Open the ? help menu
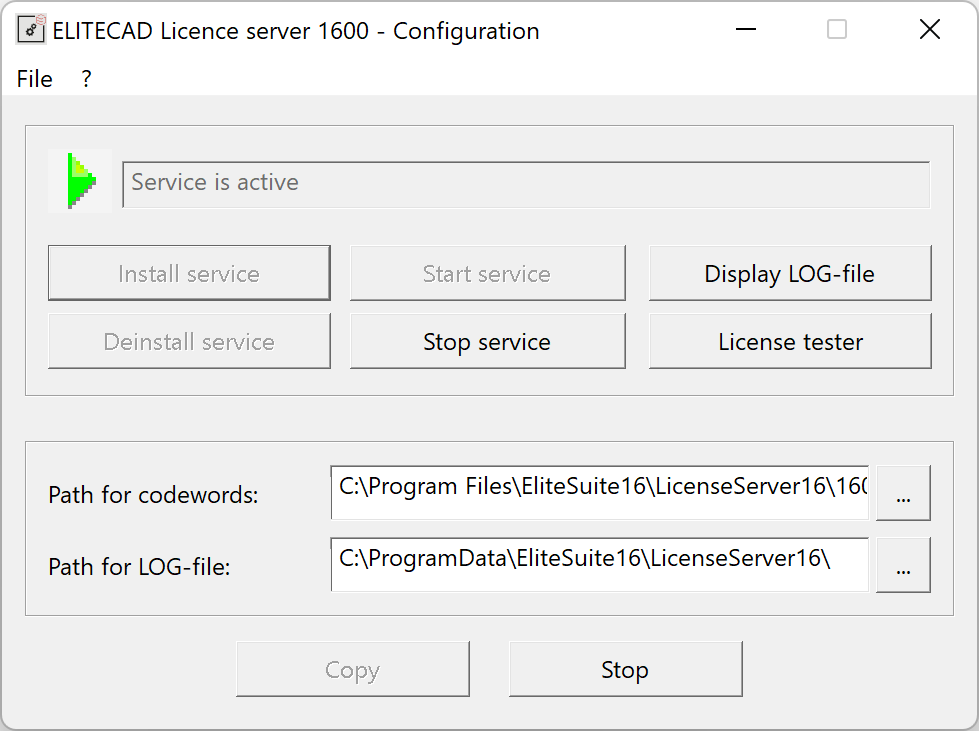979x731 pixels. pyautogui.click(x=86, y=79)
